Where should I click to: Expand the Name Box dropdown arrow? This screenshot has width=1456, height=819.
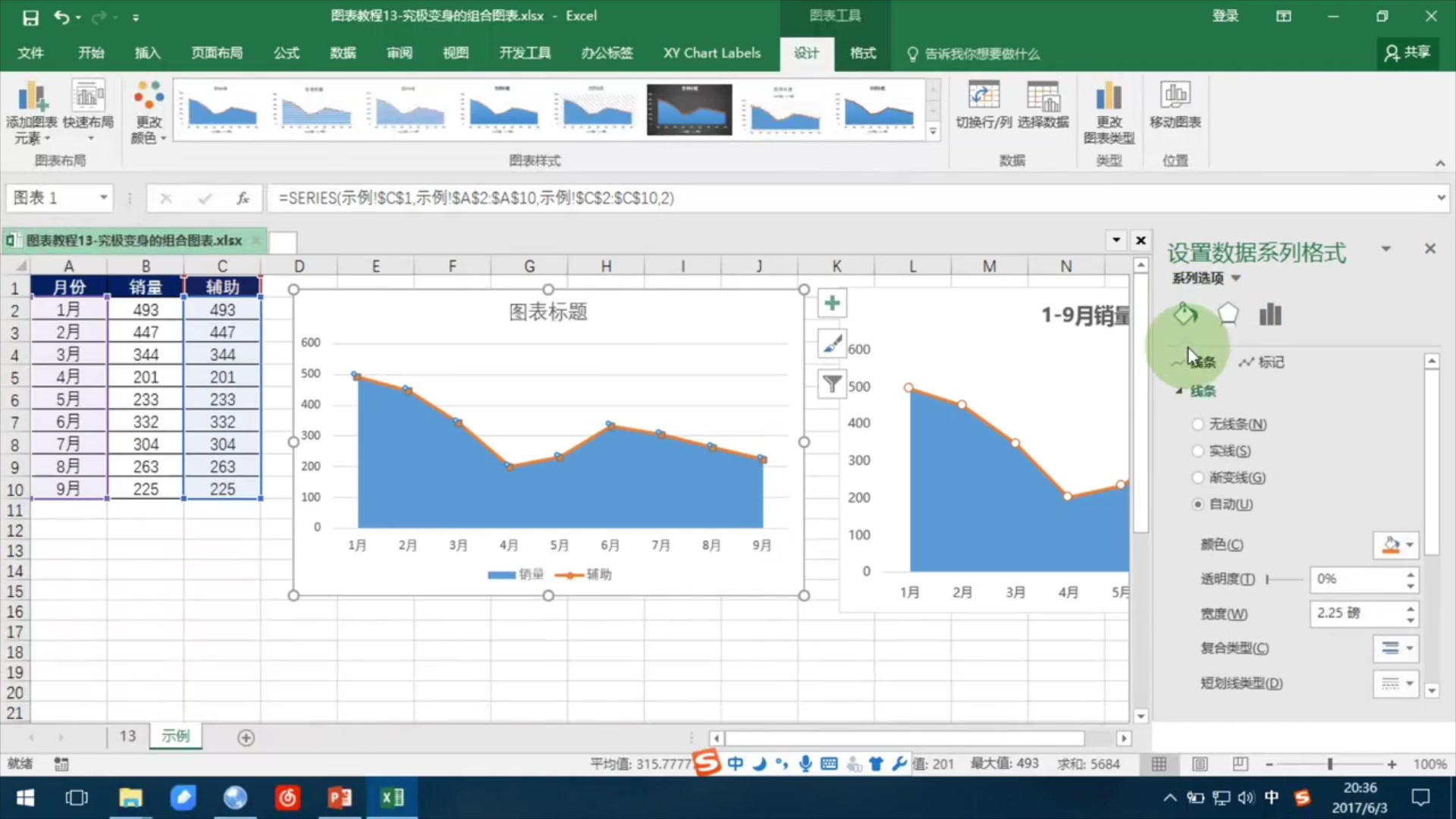[x=103, y=198]
